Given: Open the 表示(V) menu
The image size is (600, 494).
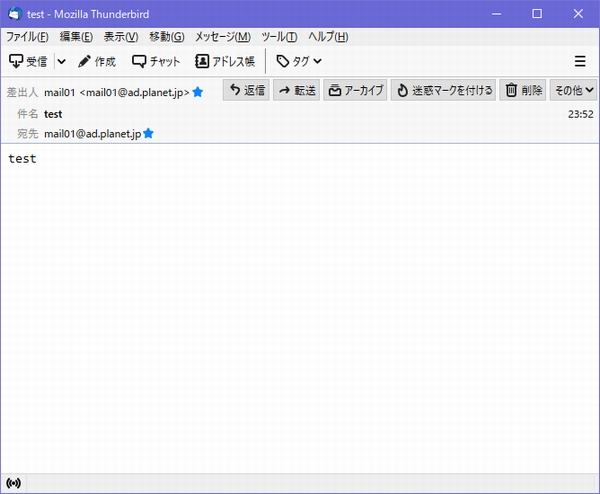Looking at the screenshot, I should click(x=121, y=37).
